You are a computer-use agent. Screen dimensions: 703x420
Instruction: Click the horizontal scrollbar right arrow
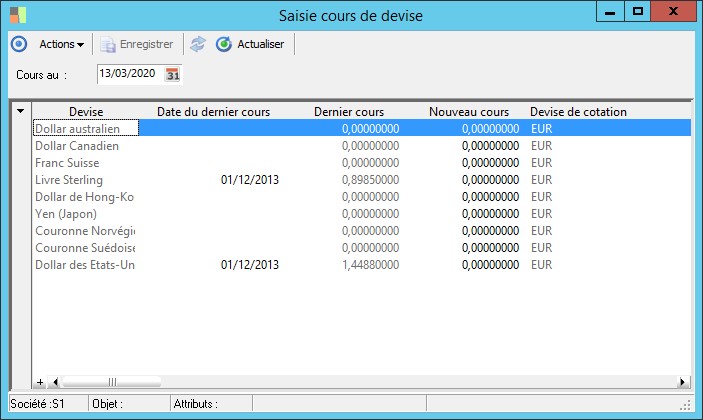[682, 382]
